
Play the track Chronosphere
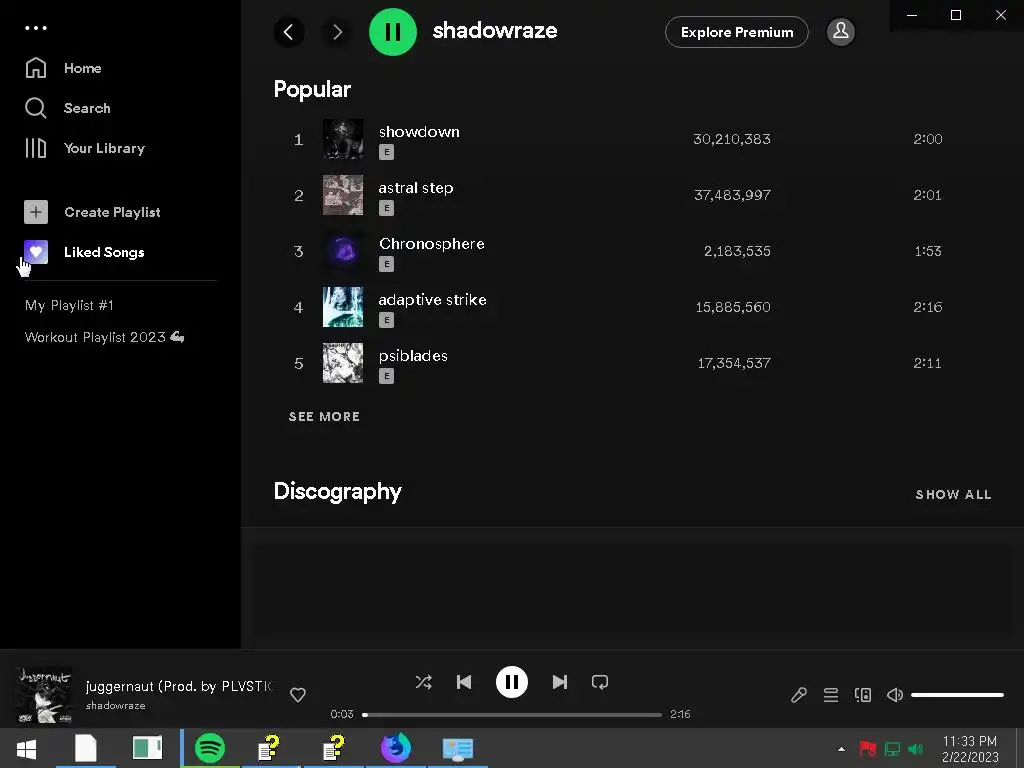[x=432, y=244]
